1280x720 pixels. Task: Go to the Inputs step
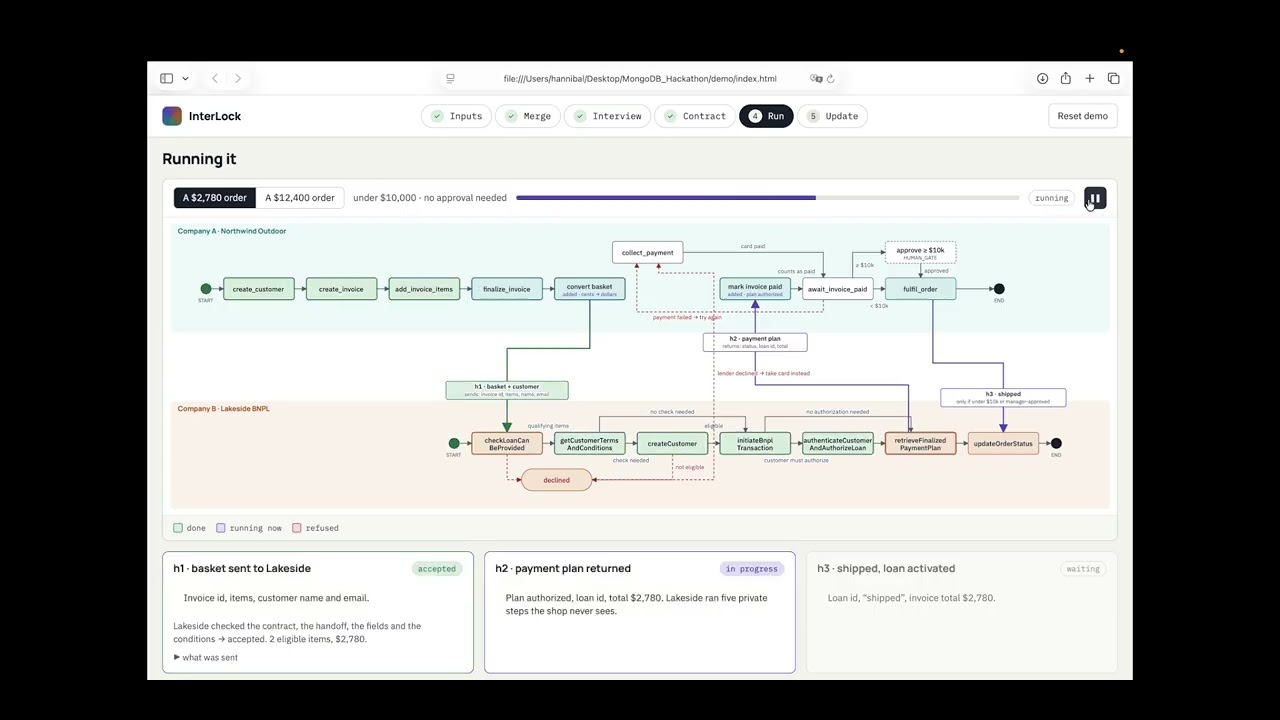(x=457, y=116)
